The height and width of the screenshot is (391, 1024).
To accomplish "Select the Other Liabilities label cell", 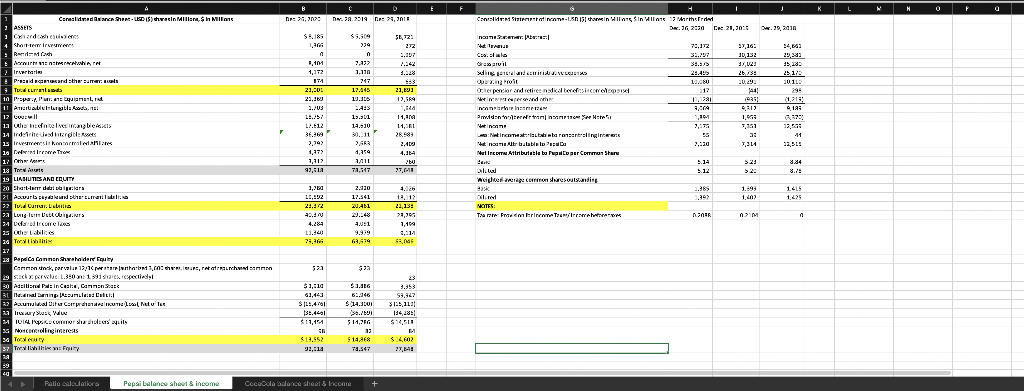I will pyautogui.click(x=146, y=231).
